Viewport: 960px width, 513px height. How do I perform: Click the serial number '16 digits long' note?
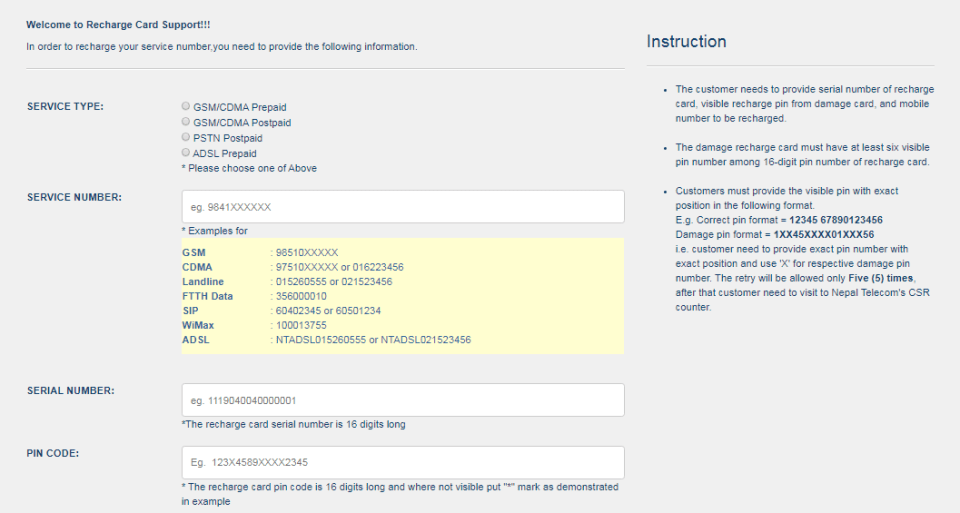pyautogui.click(x=293, y=424)
